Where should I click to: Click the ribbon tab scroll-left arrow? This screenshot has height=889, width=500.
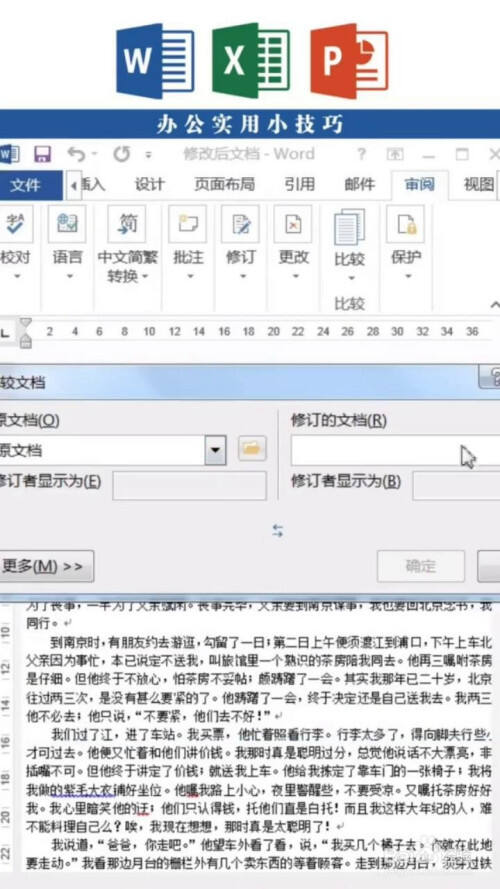(74, 185)
